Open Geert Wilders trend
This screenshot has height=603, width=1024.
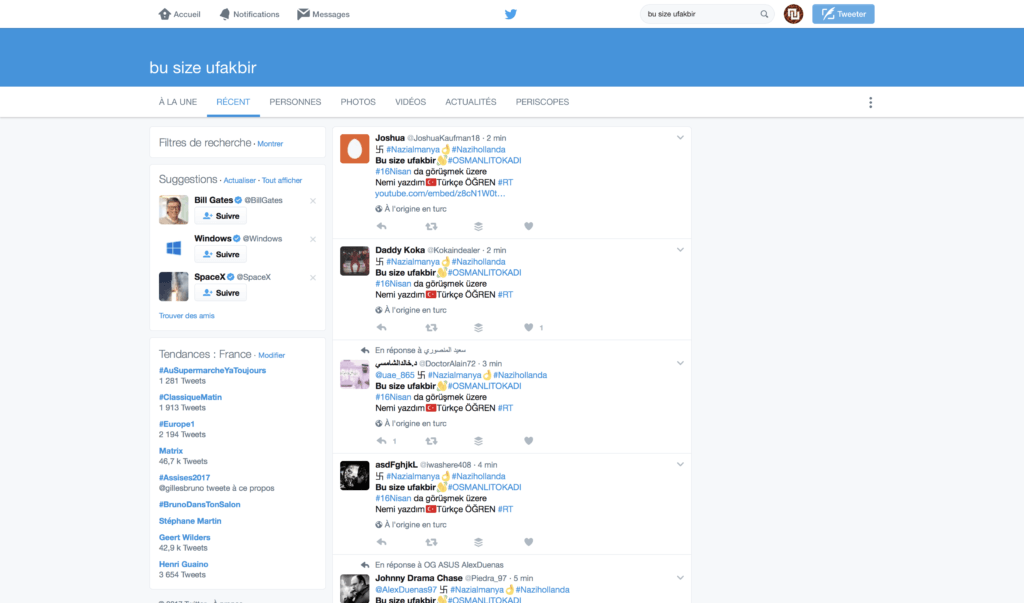tap(184, 538)
